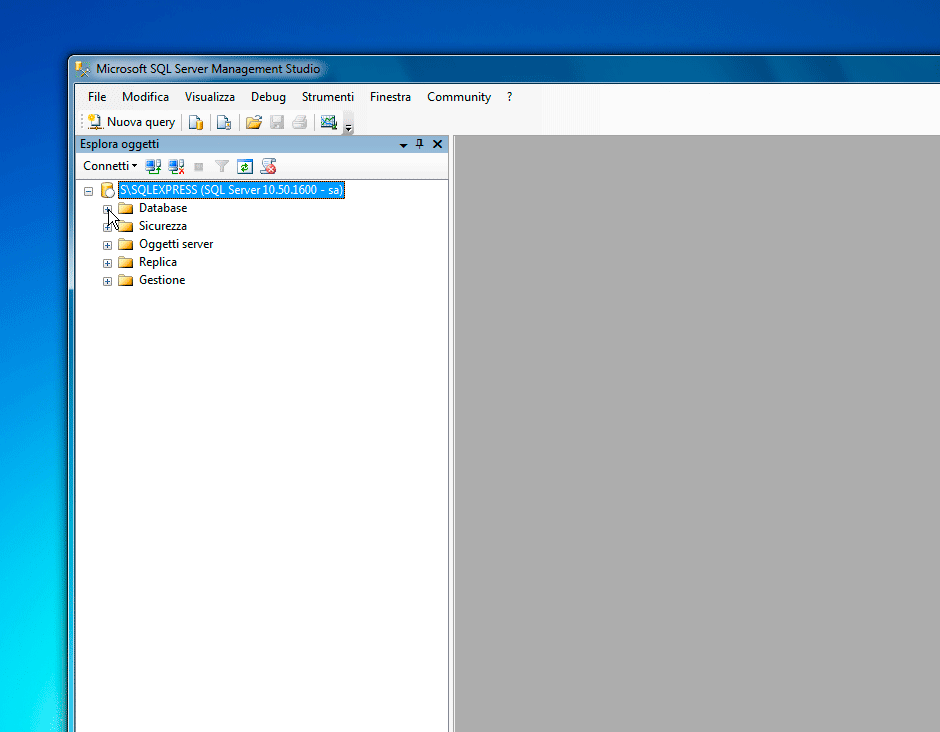Open the Community menu
The height and width of the screenshot is (732, 940).
pyautogui.click(x=459, y=97)
